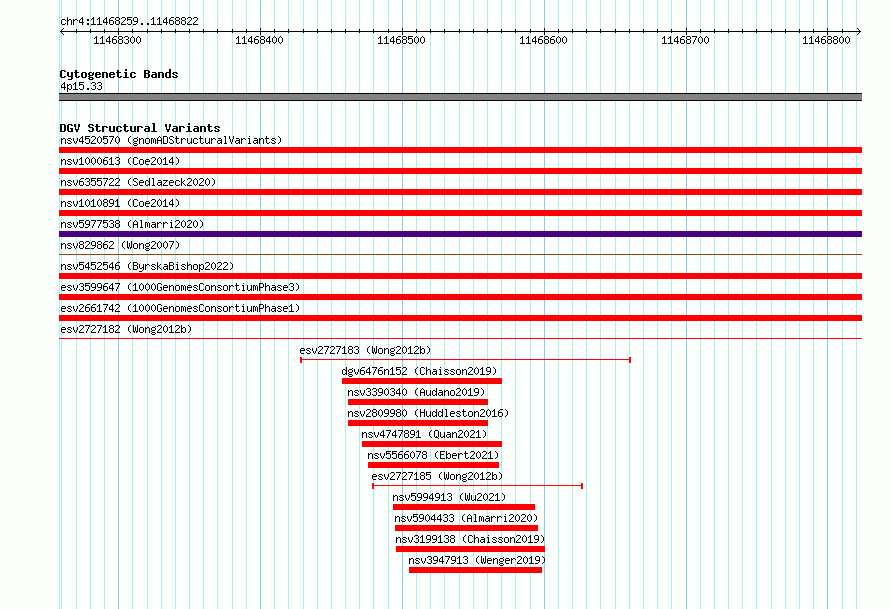Screen dimensions: 890x609
Task: Click the red bar under nsv4520570
Action: click(x=460, y=150)
